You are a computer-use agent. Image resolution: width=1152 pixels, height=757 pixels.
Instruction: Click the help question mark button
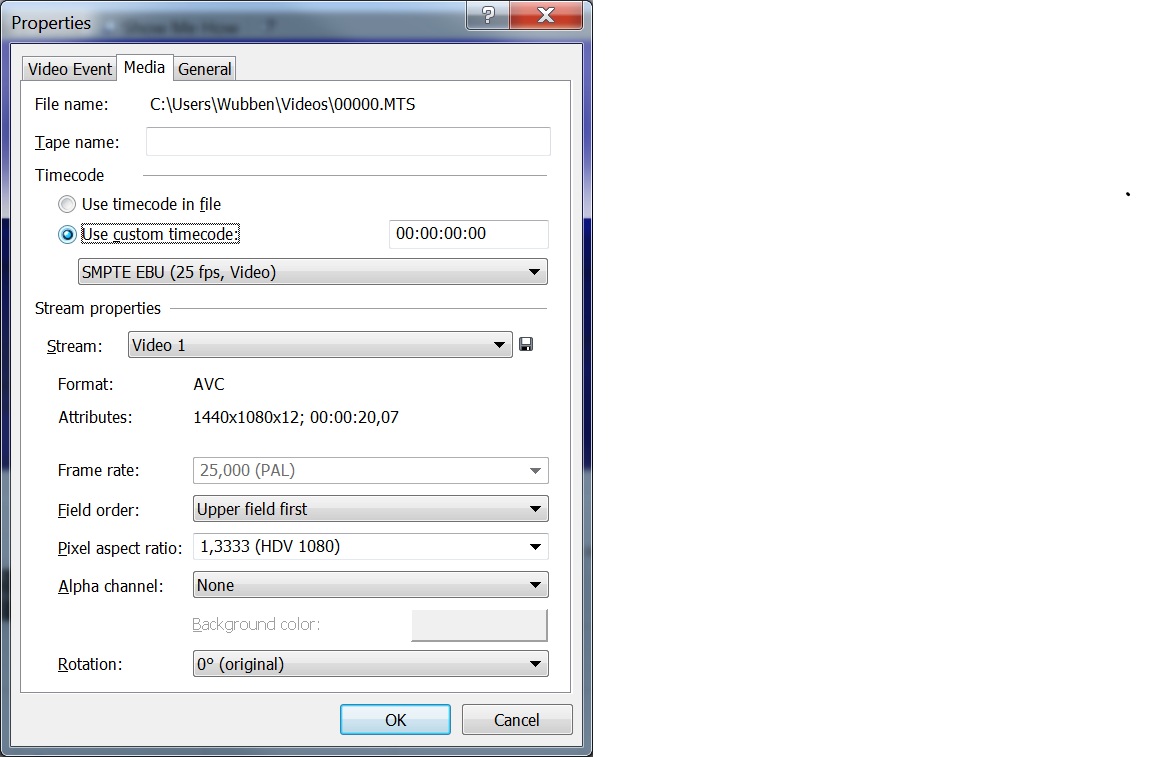click(x=488, y=15)
